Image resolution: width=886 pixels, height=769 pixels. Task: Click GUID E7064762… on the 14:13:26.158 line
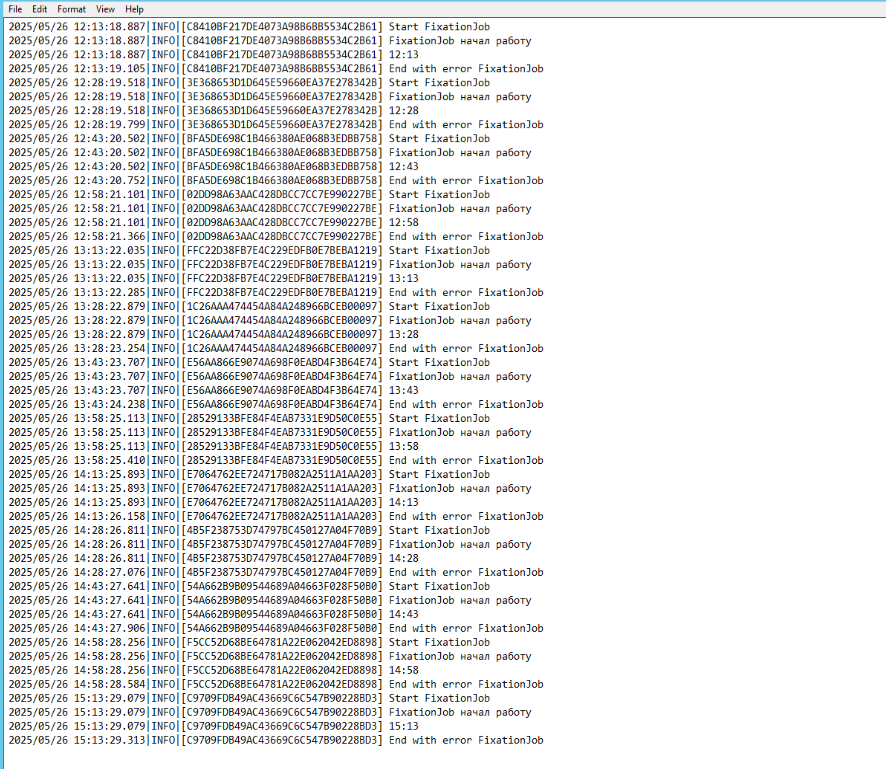pyautogui.click(x=281, y=516)
